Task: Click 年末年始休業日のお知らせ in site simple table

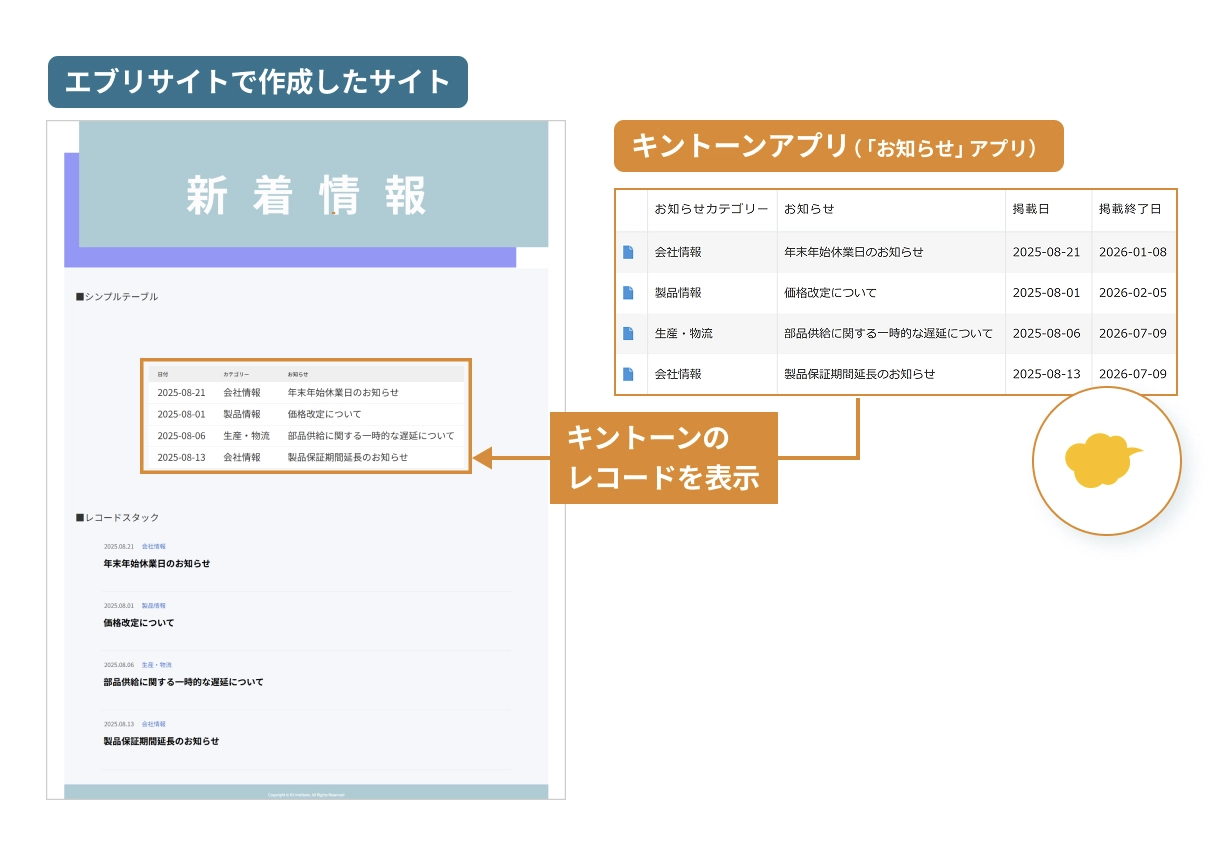Action: click(343, 393)
